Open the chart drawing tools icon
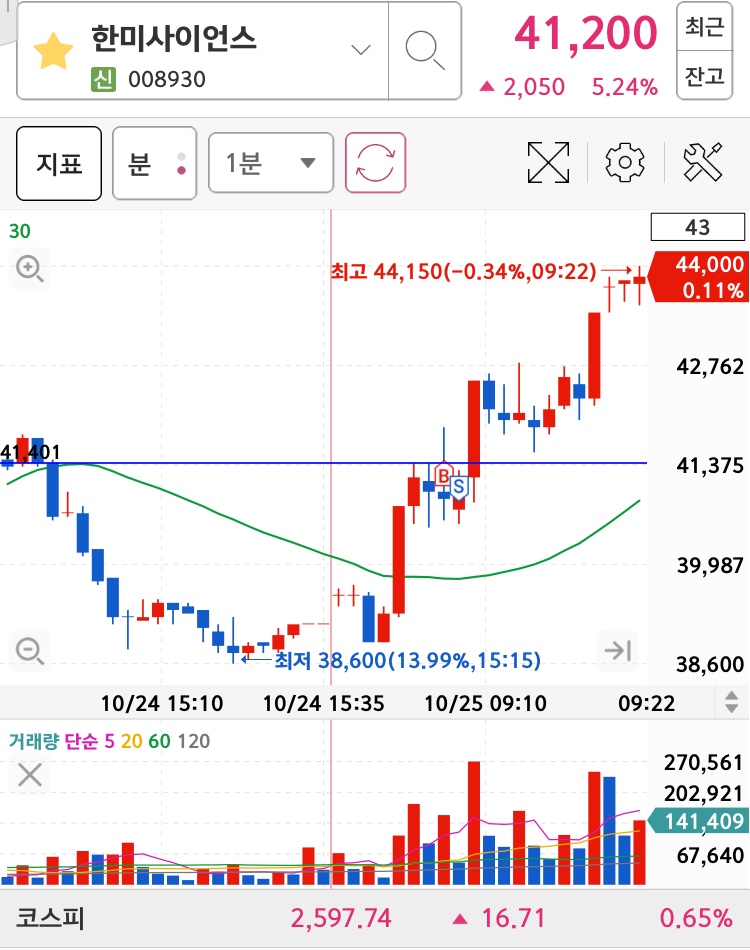 pyautogui.click(x=703, y=162)
